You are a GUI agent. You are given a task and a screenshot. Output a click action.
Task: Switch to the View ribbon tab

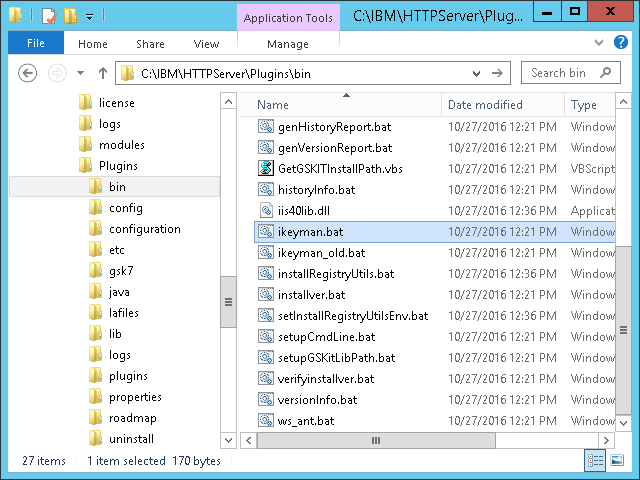(206, 44)
